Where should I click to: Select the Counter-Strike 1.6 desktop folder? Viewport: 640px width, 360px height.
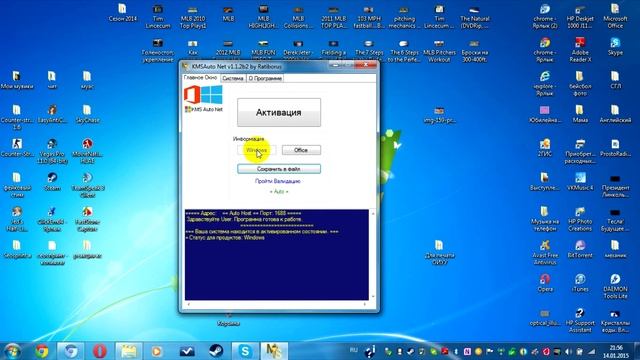(16, 117)
